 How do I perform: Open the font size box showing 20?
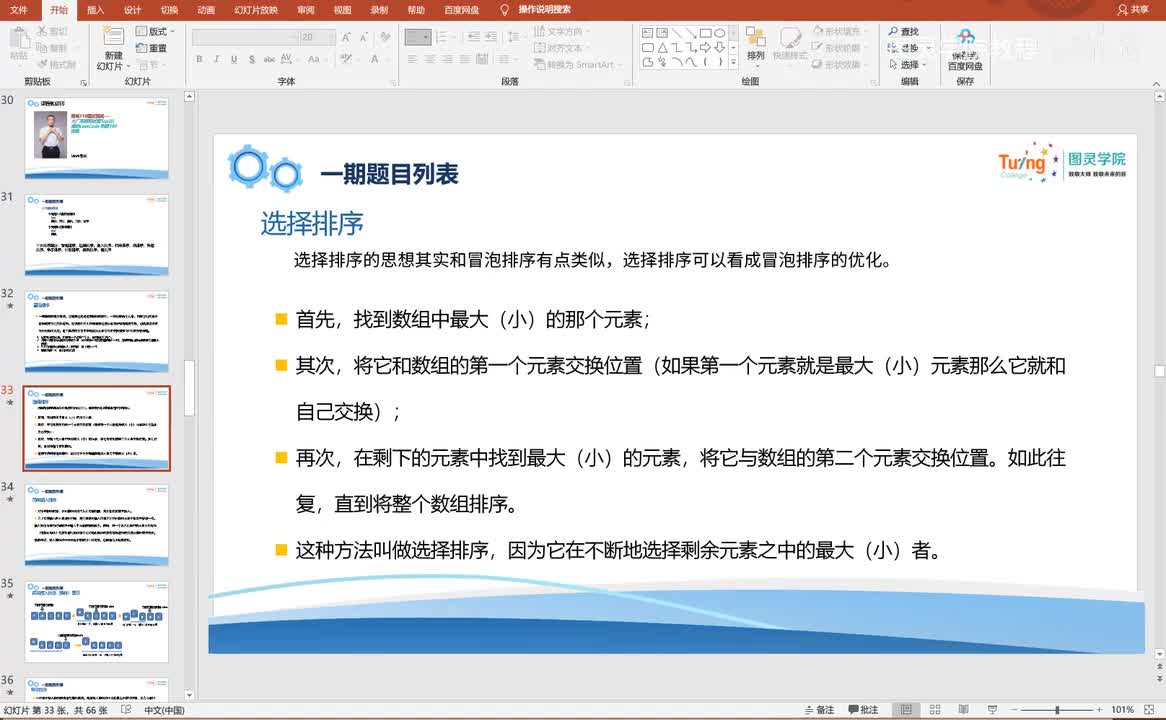317,36
